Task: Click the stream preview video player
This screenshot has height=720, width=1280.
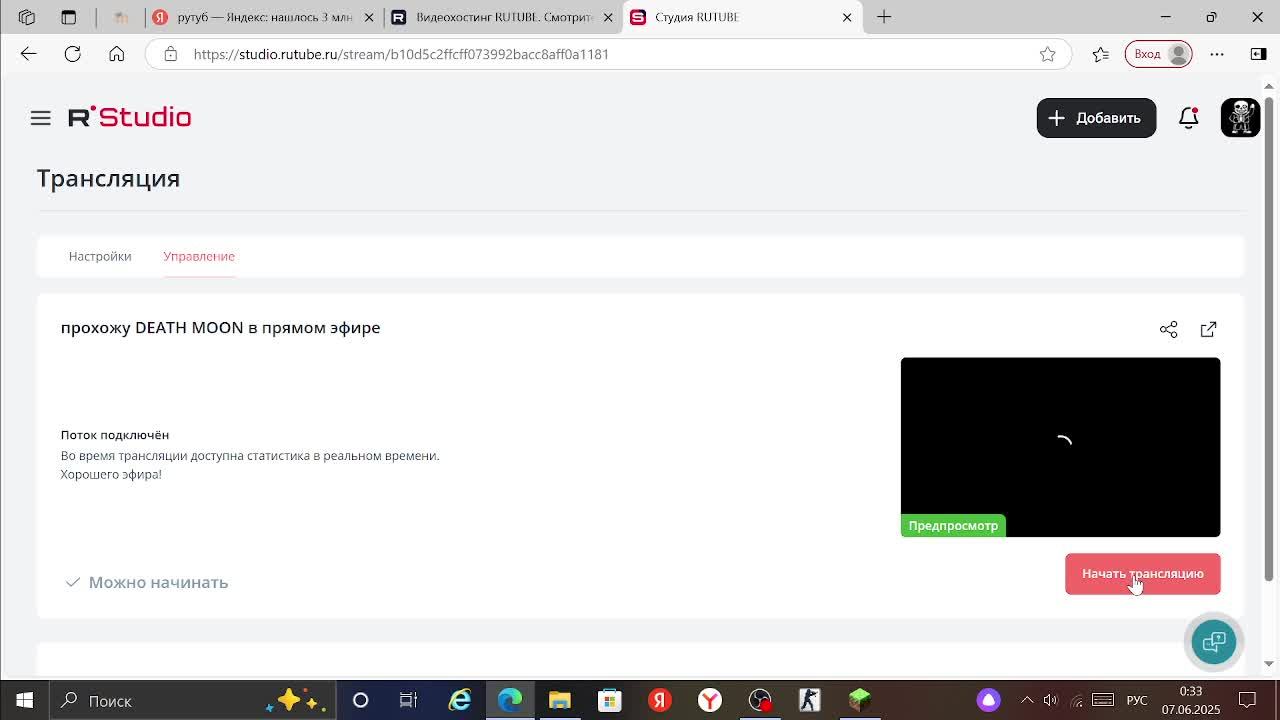Action: click(1060, 447)
